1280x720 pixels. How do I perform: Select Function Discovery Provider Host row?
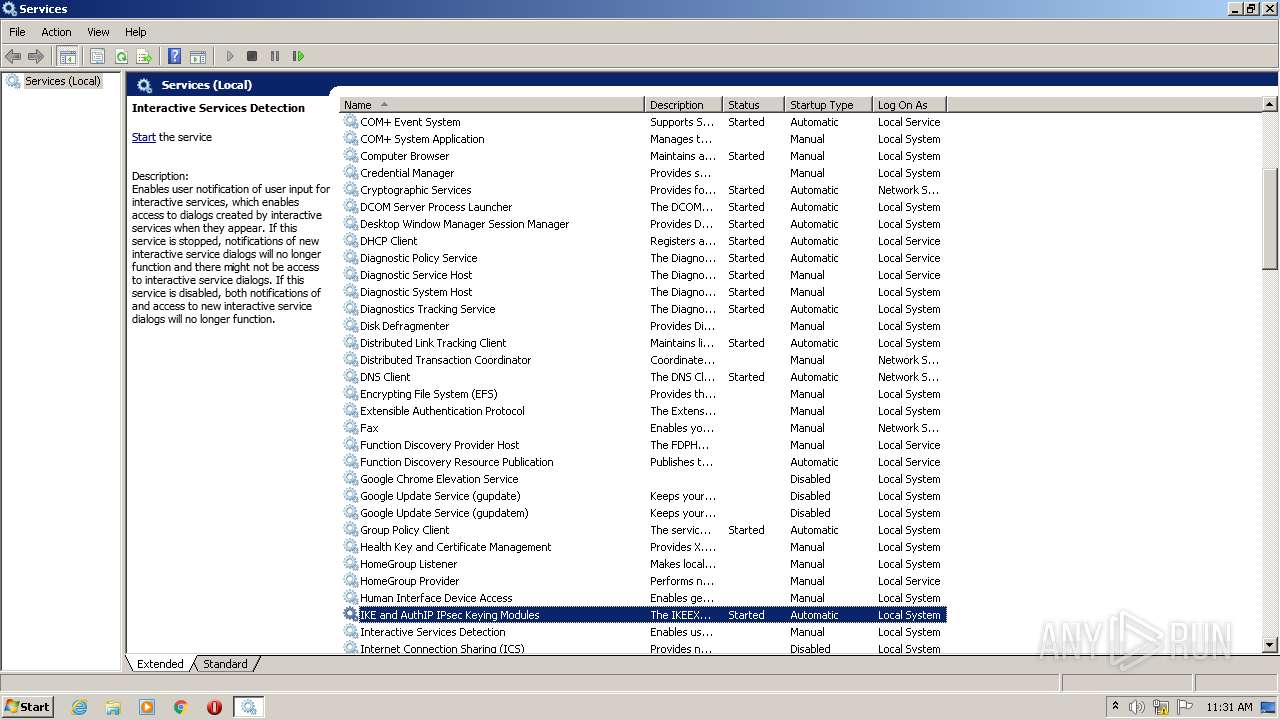pyautogui.click(x=643, y=445)
